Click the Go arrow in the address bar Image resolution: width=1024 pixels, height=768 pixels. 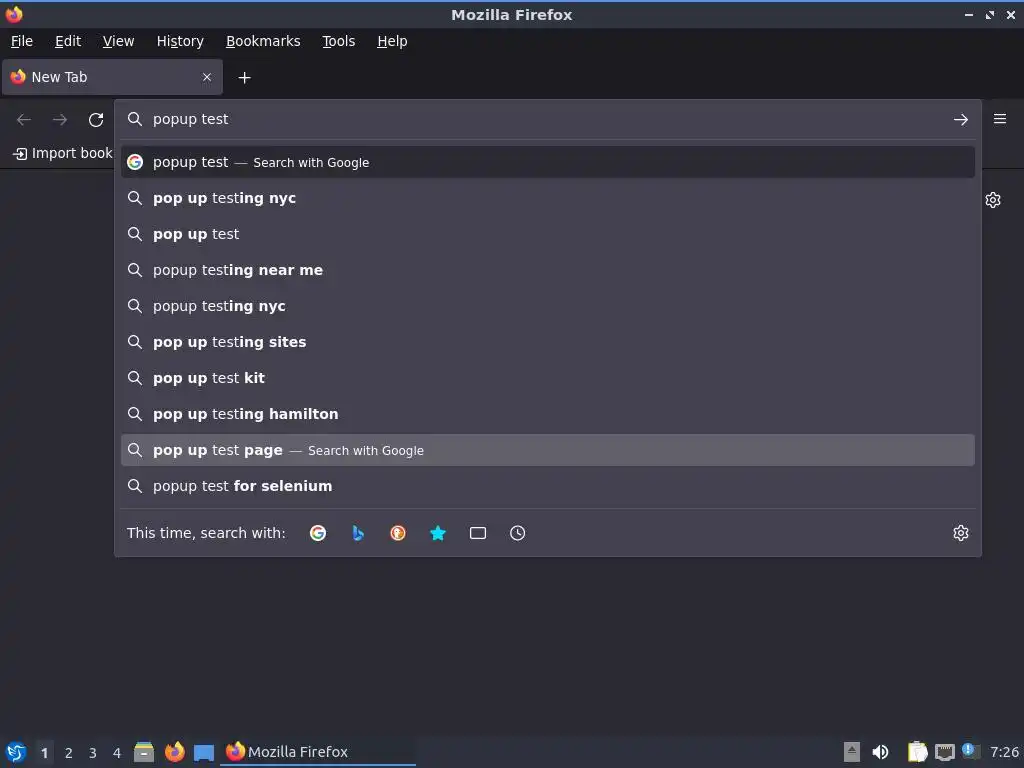tap(961, 120)
